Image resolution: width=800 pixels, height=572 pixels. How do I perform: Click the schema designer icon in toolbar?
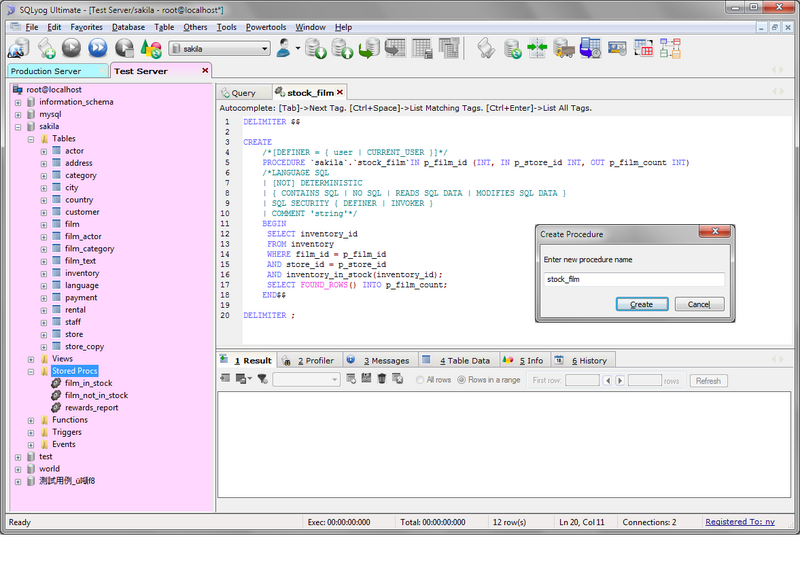tap(670, 48)
